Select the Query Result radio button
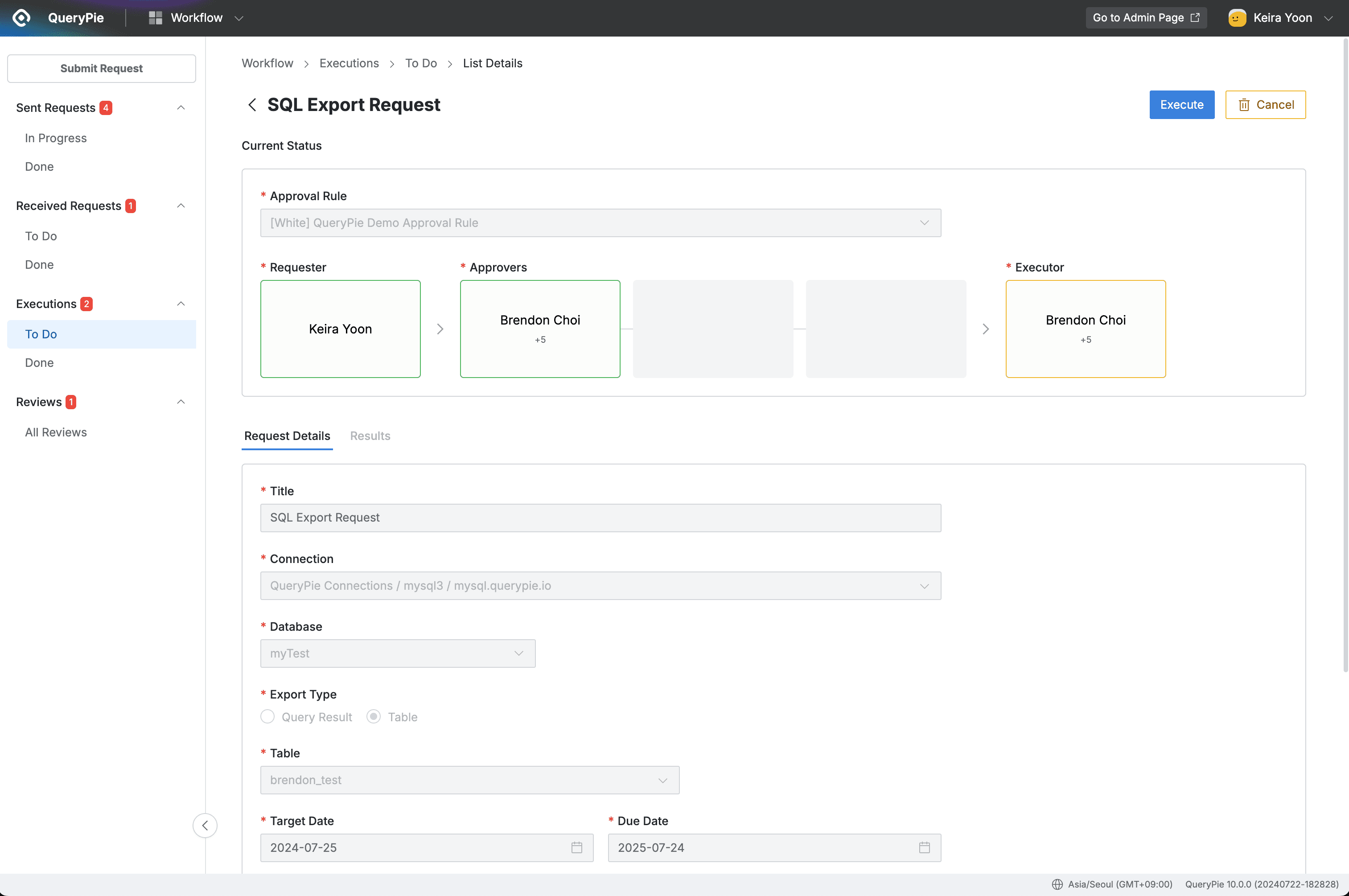1349x896 pixels. [267, 716]
